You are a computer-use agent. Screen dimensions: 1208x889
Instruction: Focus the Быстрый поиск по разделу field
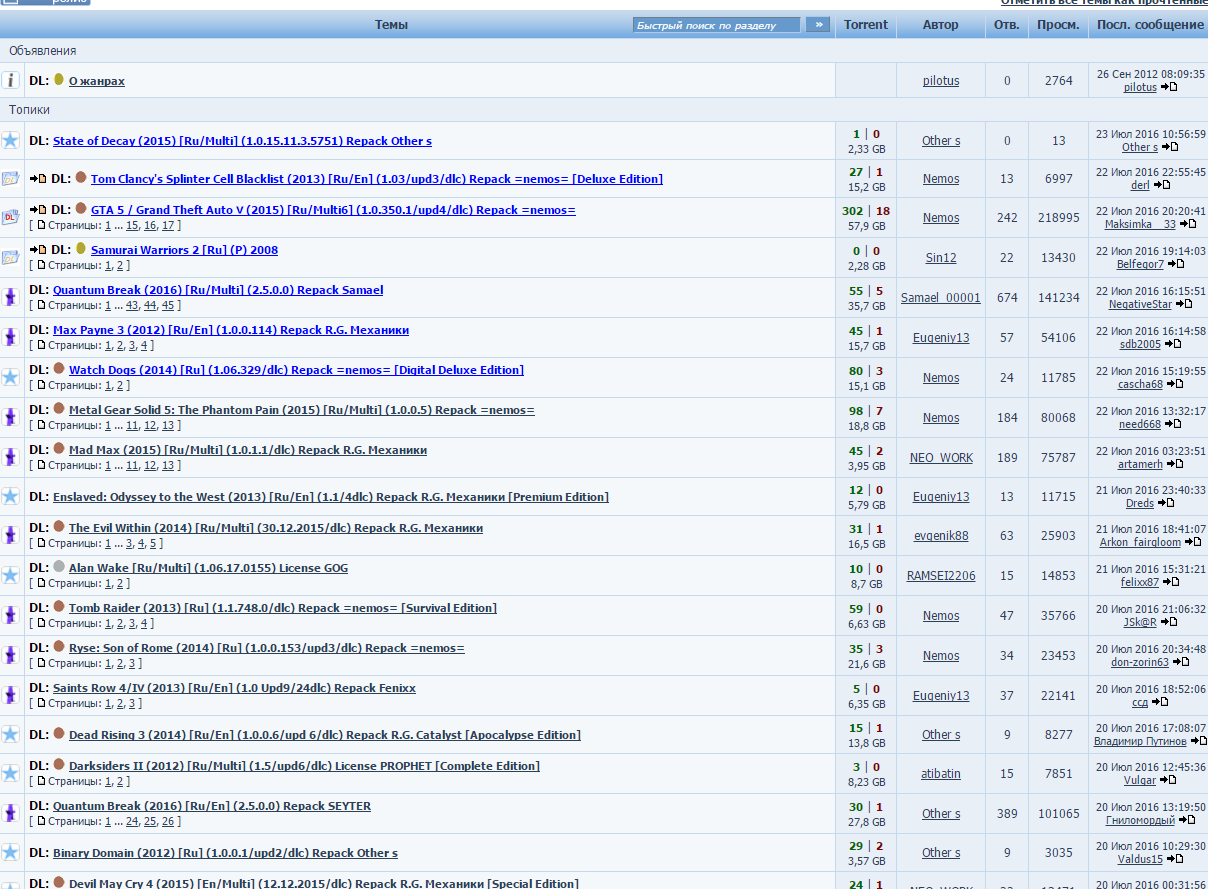tap(716, 25)
